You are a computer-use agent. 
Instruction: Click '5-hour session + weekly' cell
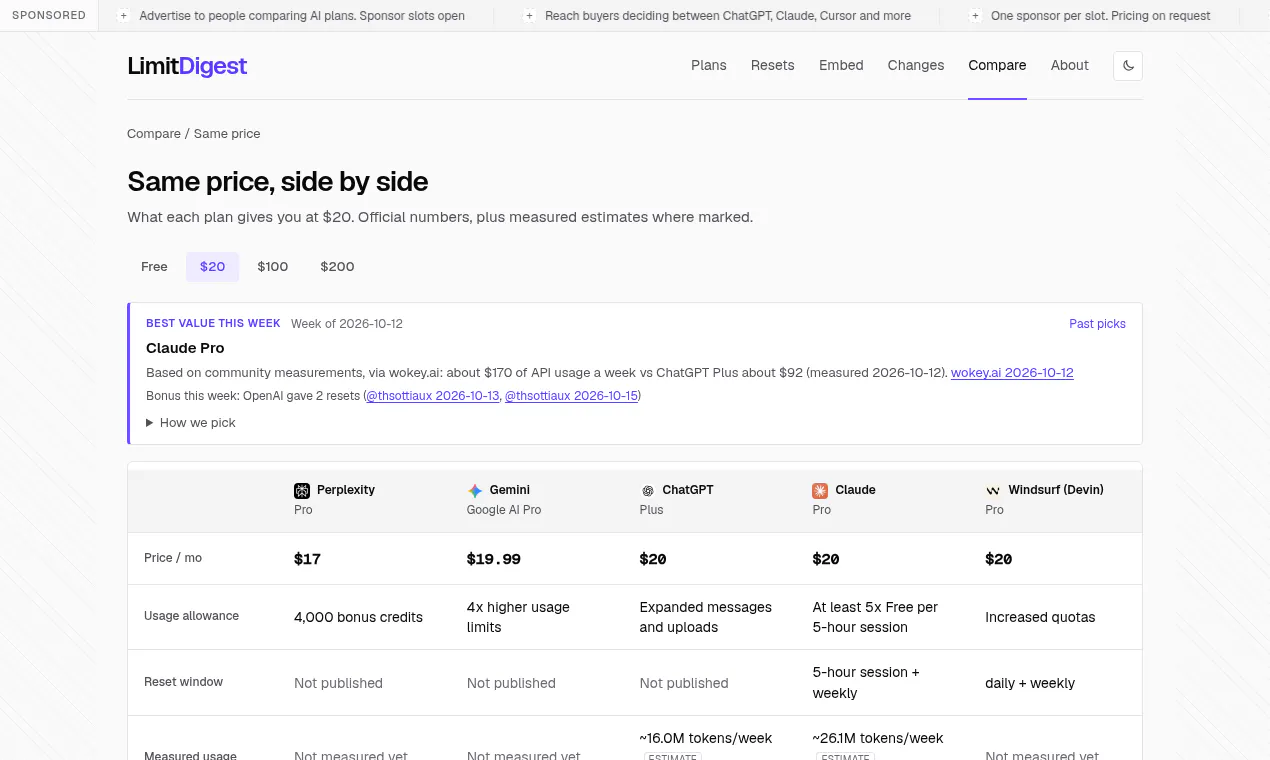pos(866,683)
